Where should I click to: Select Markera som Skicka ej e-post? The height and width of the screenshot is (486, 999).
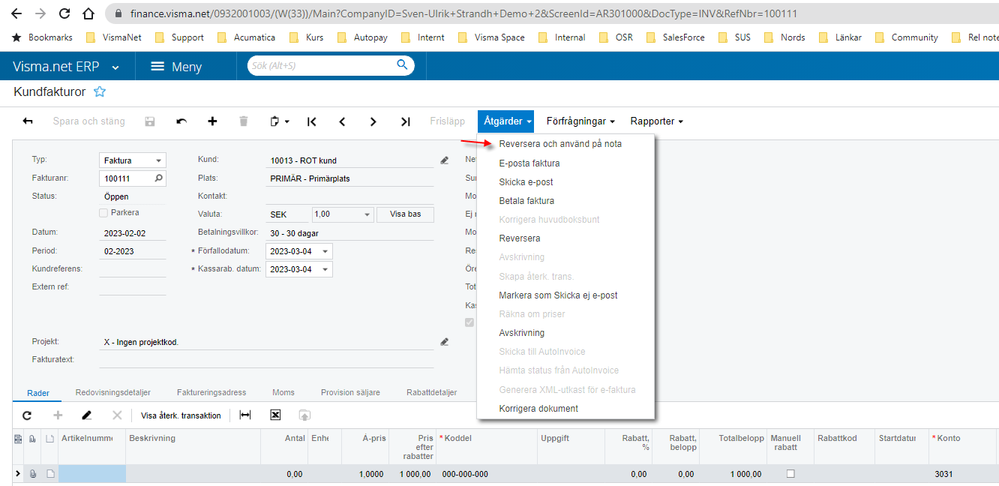(559, 296)
